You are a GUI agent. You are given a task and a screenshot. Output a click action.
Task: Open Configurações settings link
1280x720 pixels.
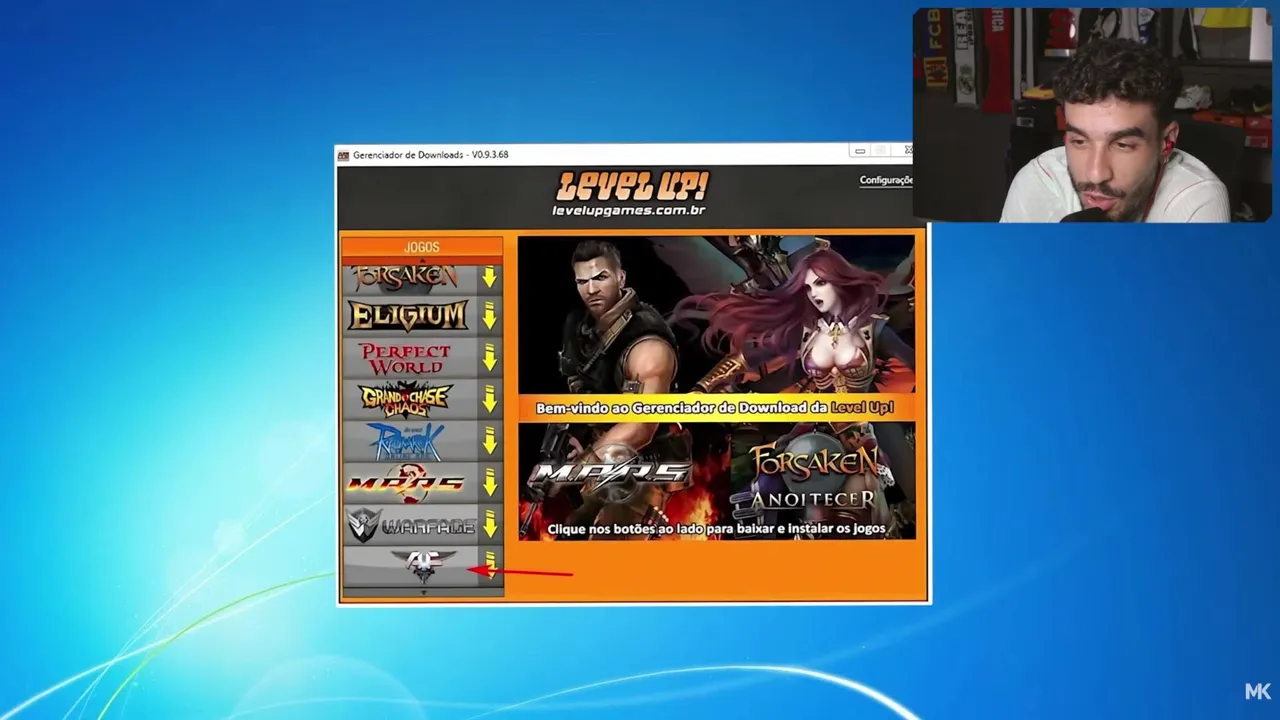(x=886, y=180)
